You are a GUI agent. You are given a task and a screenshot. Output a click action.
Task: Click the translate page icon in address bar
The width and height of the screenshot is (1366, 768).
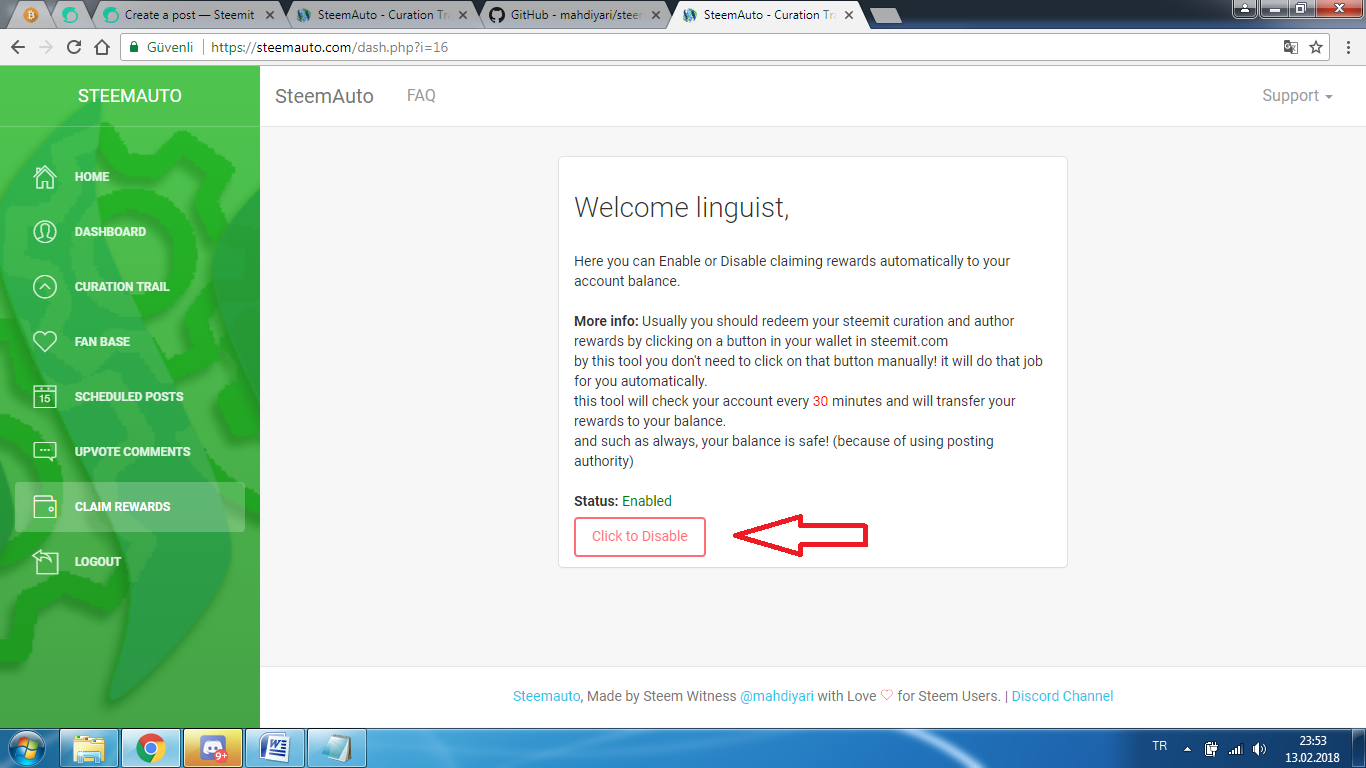(1291, 47)
